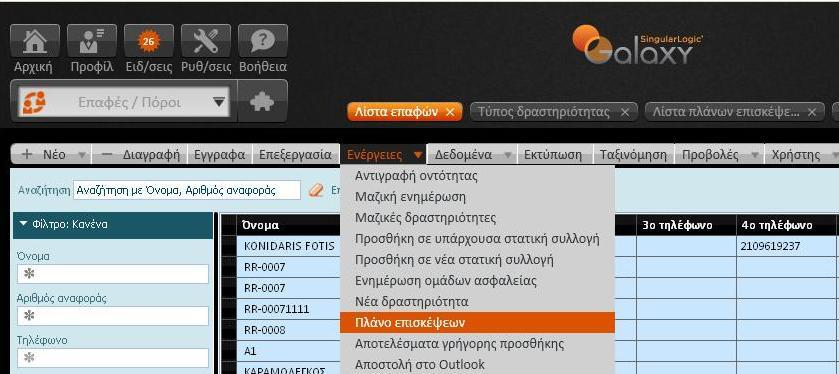Select the RR-0008 row
839x374 pixels.
tap(289, 330)
